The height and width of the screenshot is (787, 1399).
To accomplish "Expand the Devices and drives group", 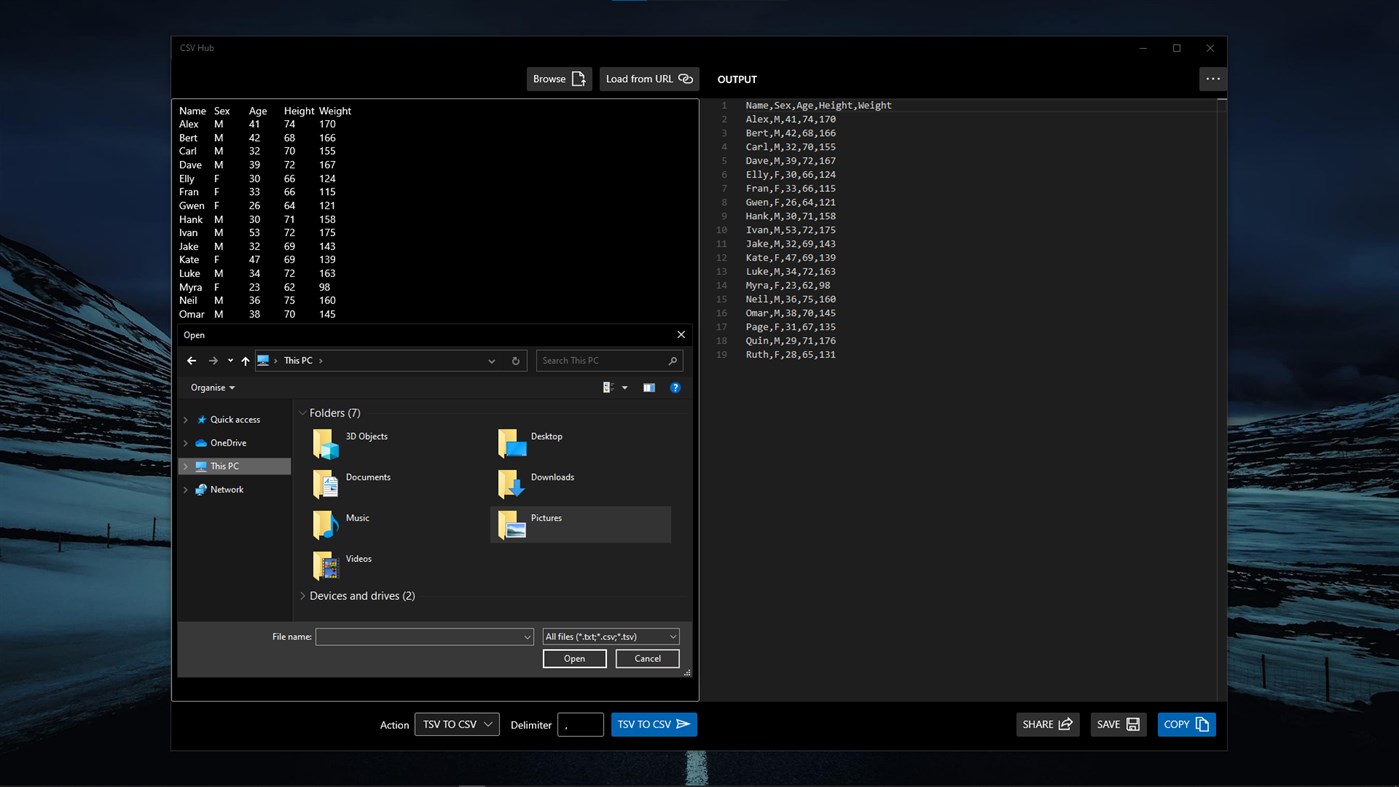I will [x=303, y=596].
